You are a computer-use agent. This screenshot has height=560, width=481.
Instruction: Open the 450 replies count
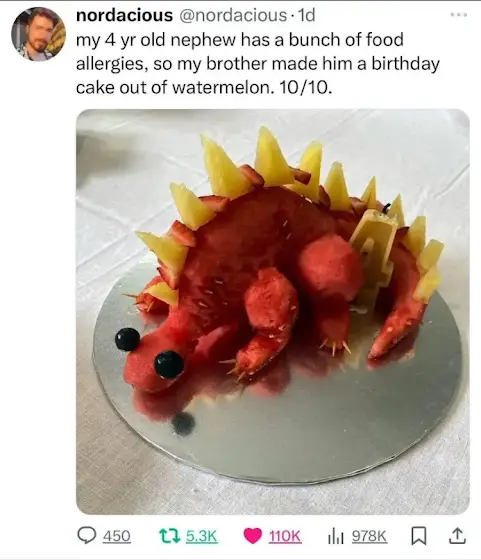(x=116, y=536)
